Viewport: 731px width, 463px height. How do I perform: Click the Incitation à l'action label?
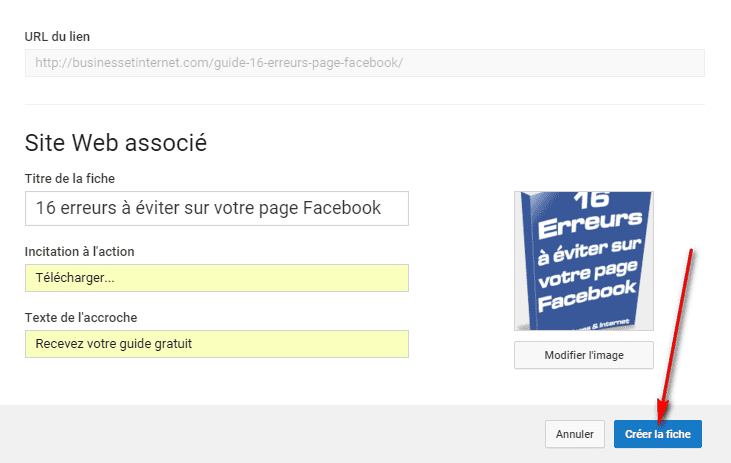pos(79,252)
